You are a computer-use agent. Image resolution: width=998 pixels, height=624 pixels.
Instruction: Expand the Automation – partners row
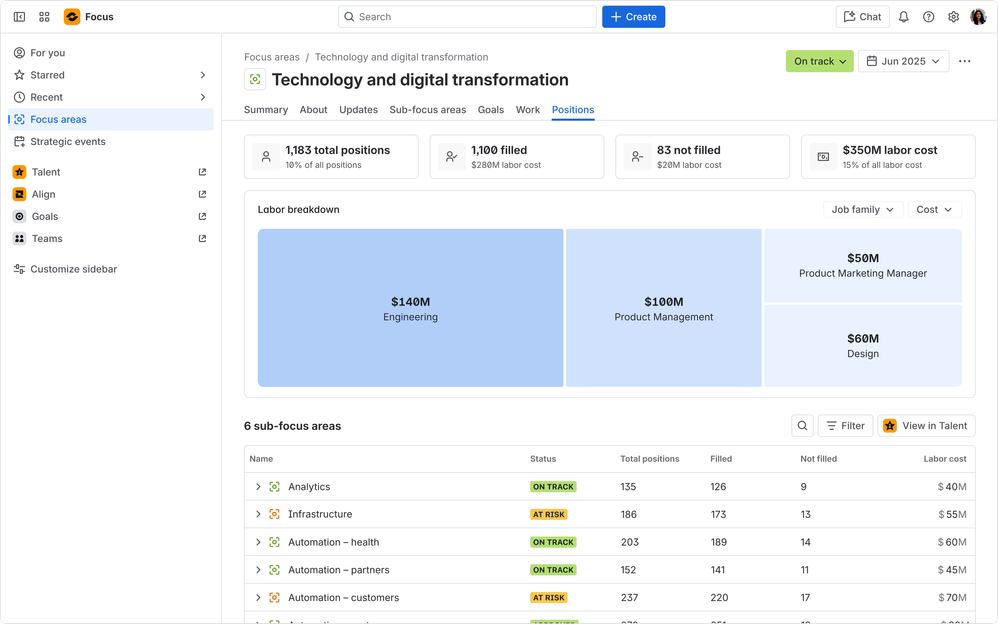point(258,570)
